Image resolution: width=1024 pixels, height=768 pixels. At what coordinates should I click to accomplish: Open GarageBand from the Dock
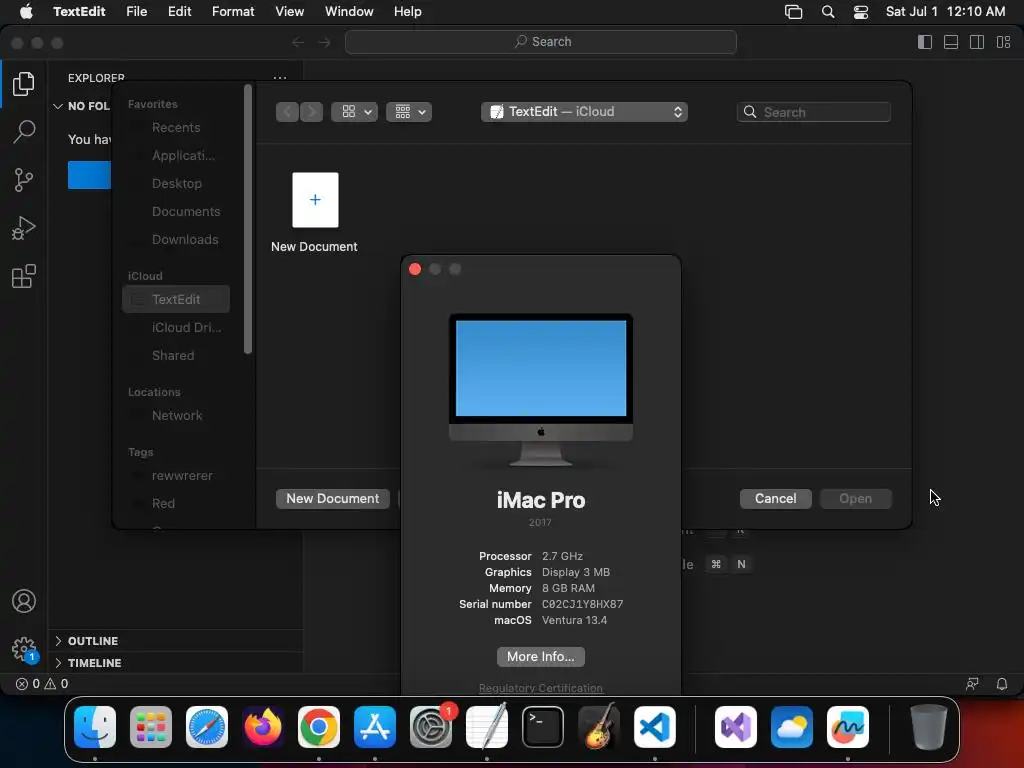point(599,727)
